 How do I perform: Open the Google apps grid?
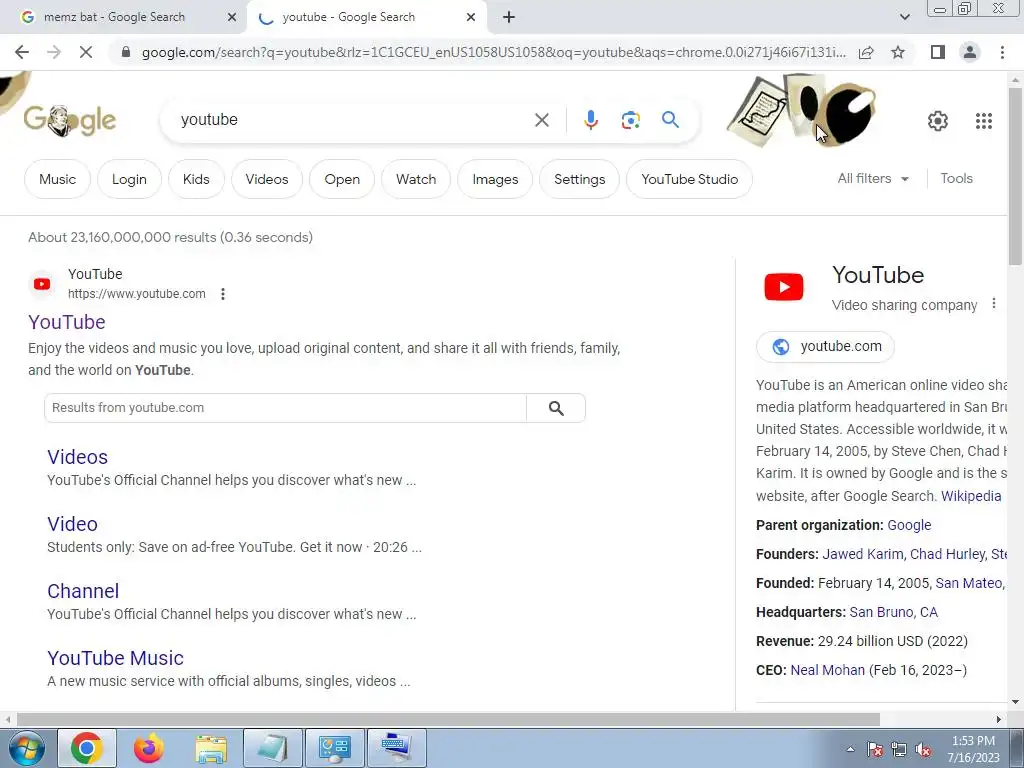pyautogui.click(x=984, y=121)
